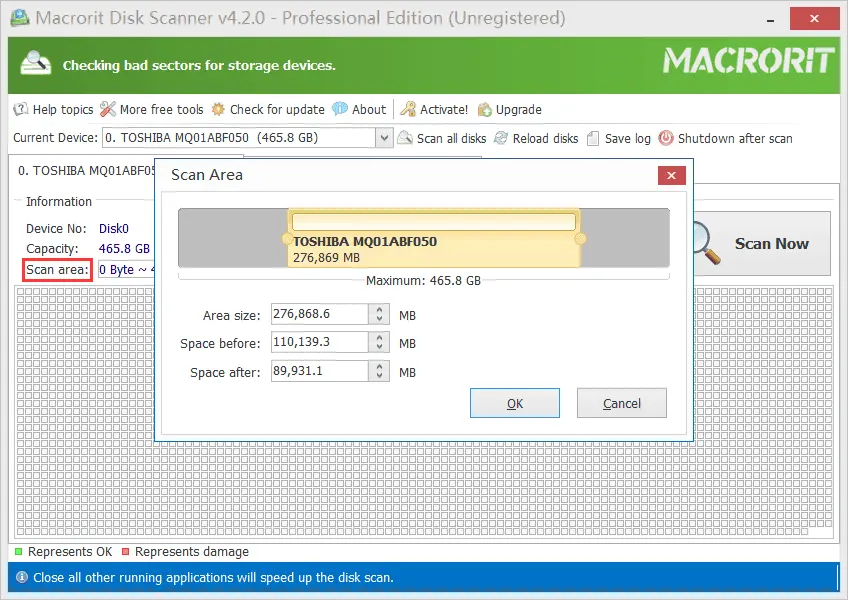Viewport: 848px width, 600px height.
Task: Click Shutdown after scan power icon
Action: 666,138
